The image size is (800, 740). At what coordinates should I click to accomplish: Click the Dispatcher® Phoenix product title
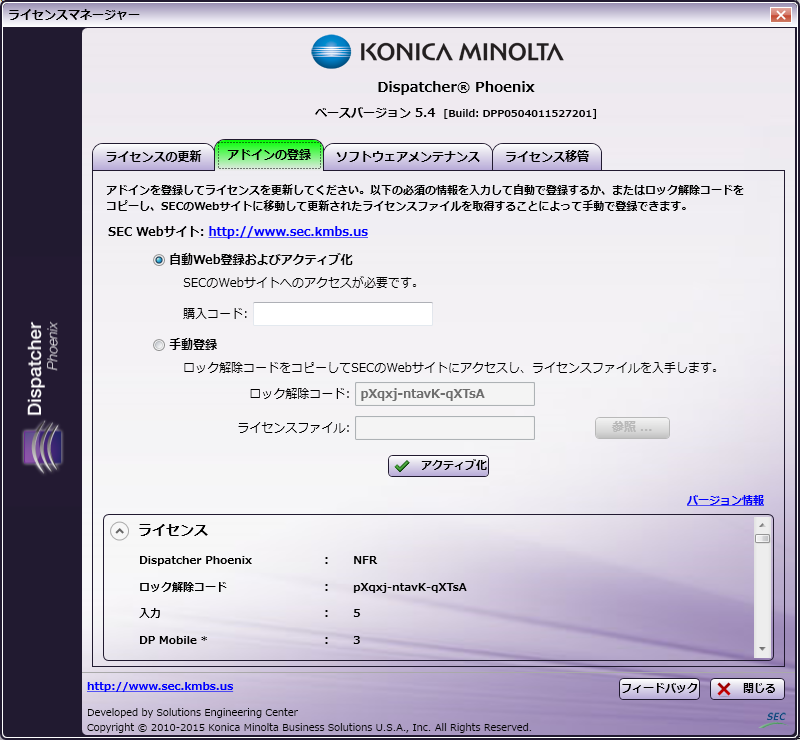[456, 87]
